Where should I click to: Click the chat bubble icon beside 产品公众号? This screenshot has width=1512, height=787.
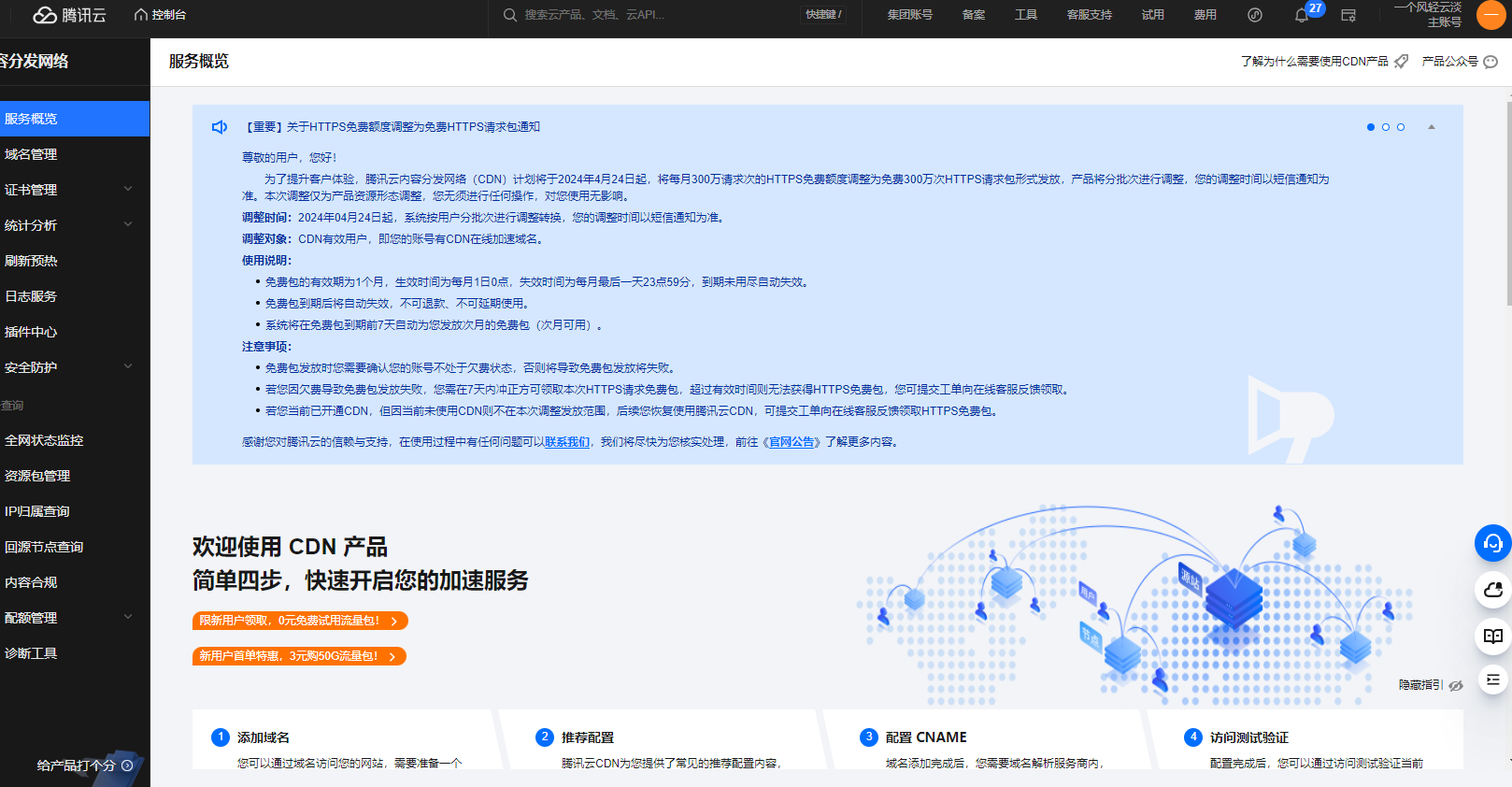(1491, 62)
